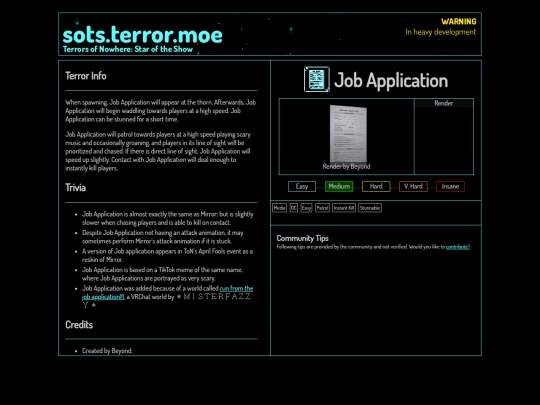Click the trivia bullet about Mirror's attack animation

point(163,237)
